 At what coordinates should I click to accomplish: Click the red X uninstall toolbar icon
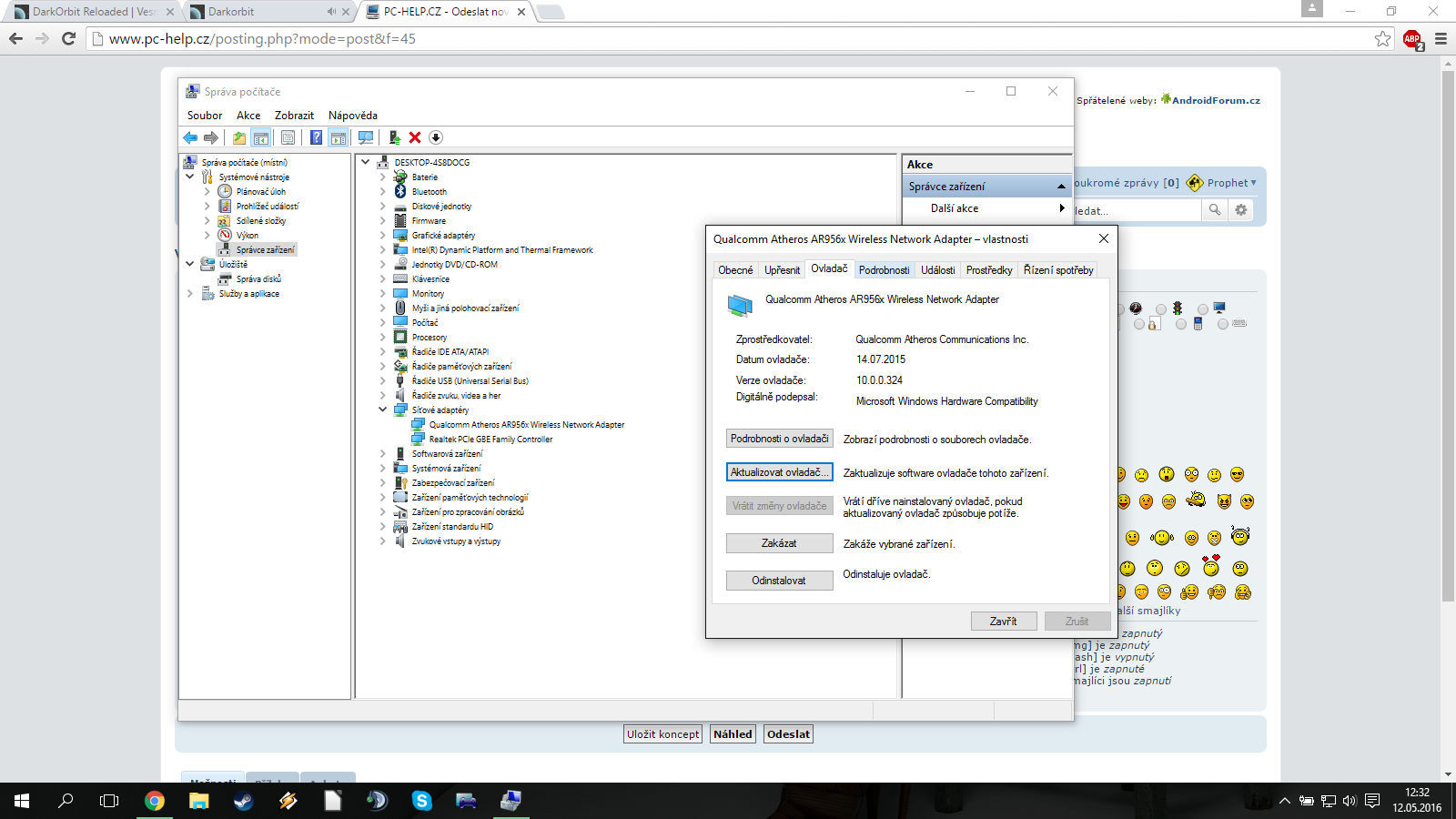415,137
